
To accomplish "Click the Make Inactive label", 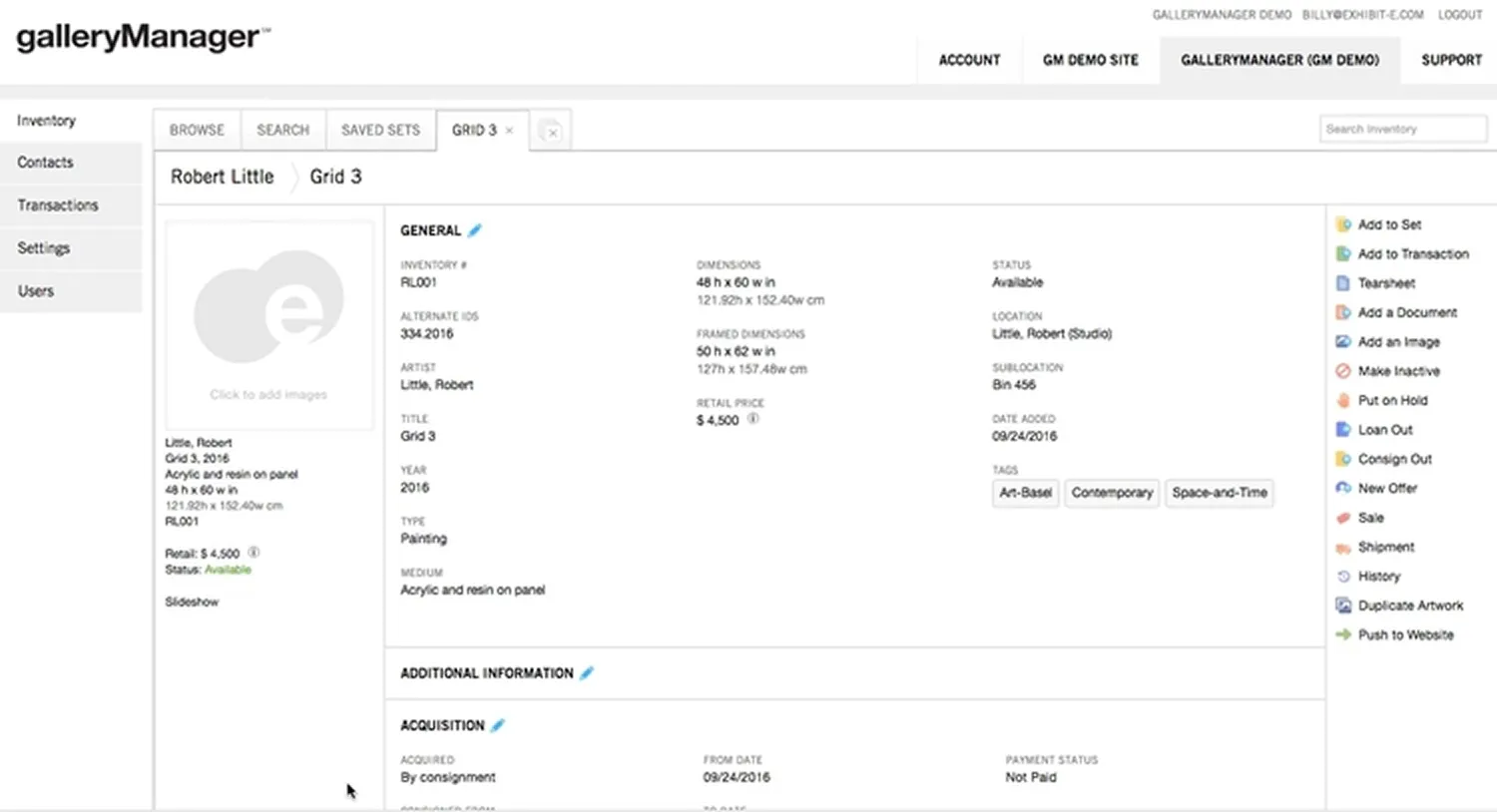I will tap(1398, 371).
